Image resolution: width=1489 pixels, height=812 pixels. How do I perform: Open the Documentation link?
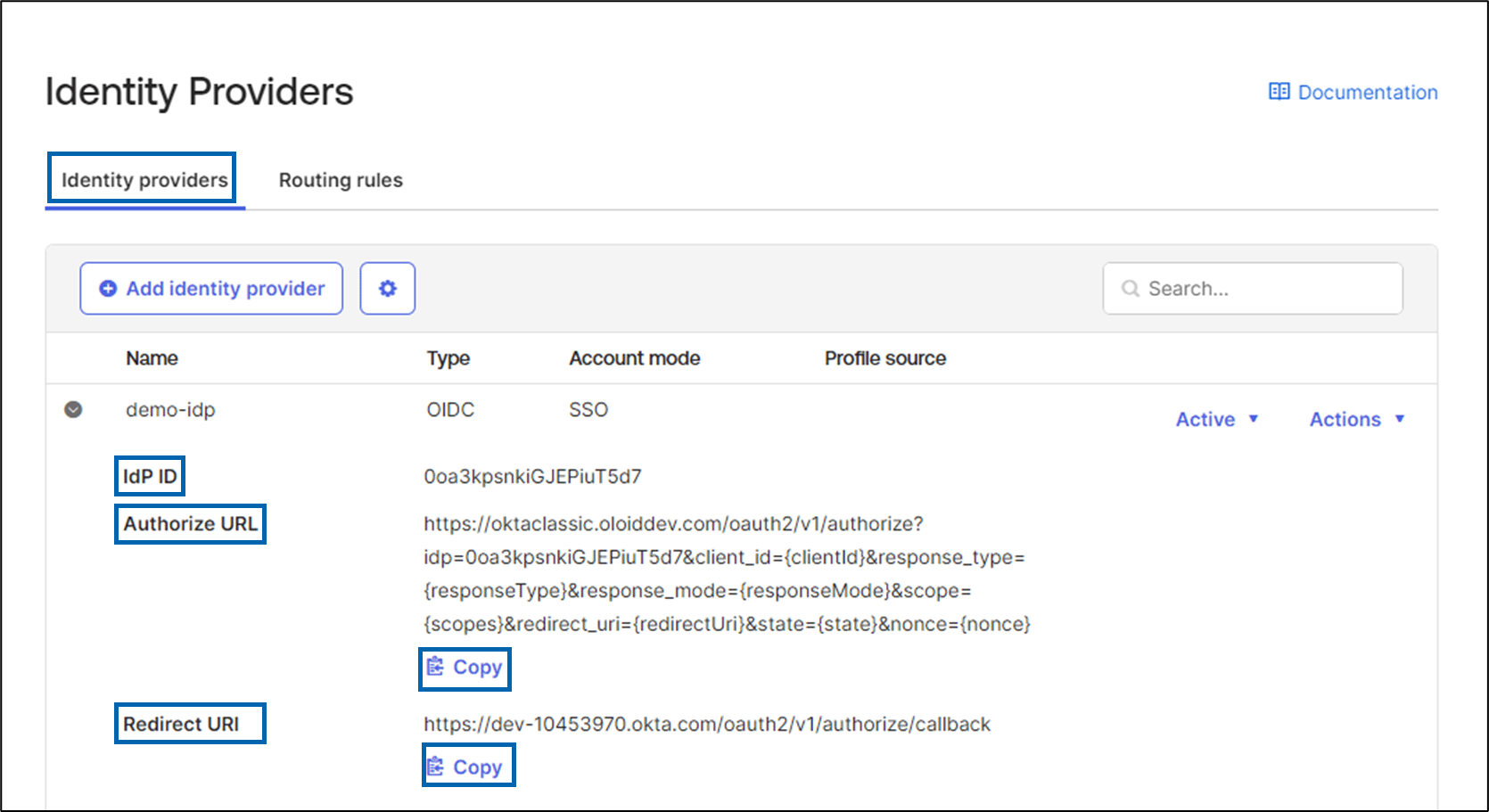tap(1353, 92)
